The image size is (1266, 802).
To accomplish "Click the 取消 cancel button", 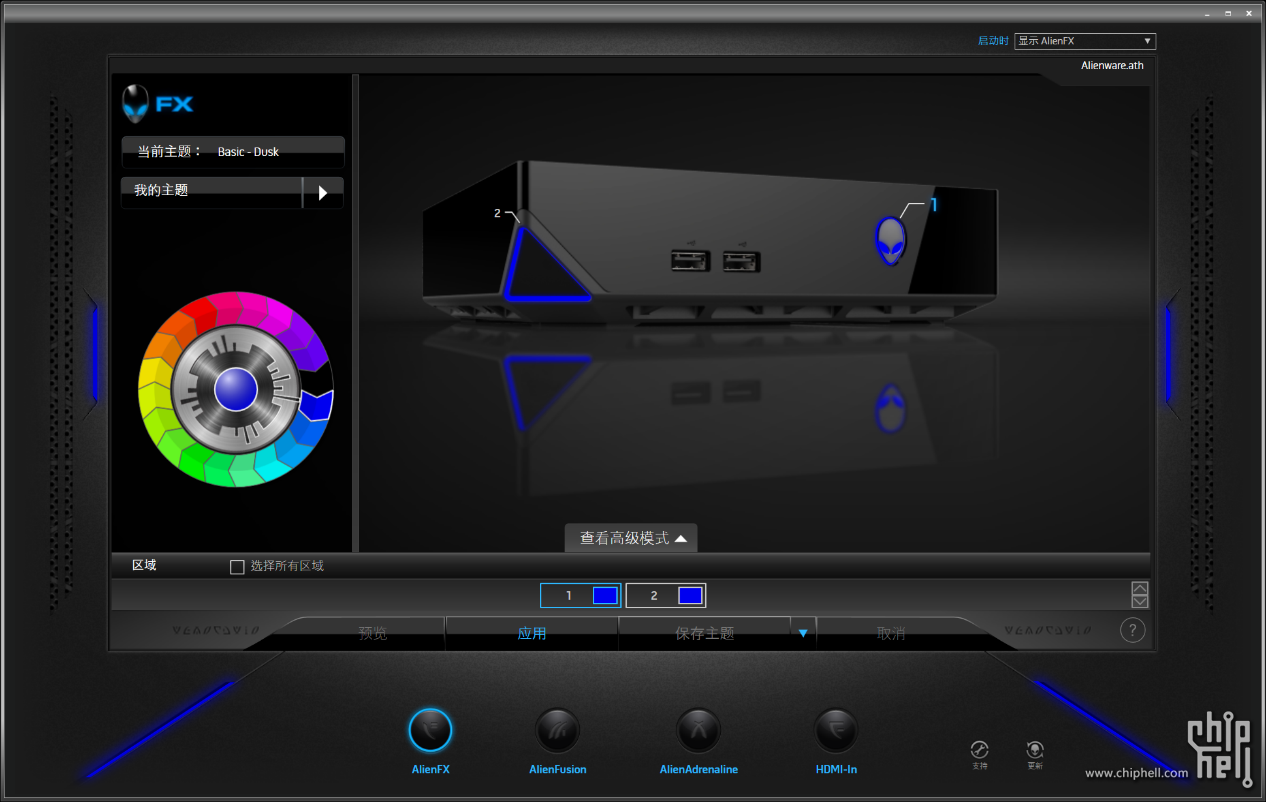I will tap(891, 633).
